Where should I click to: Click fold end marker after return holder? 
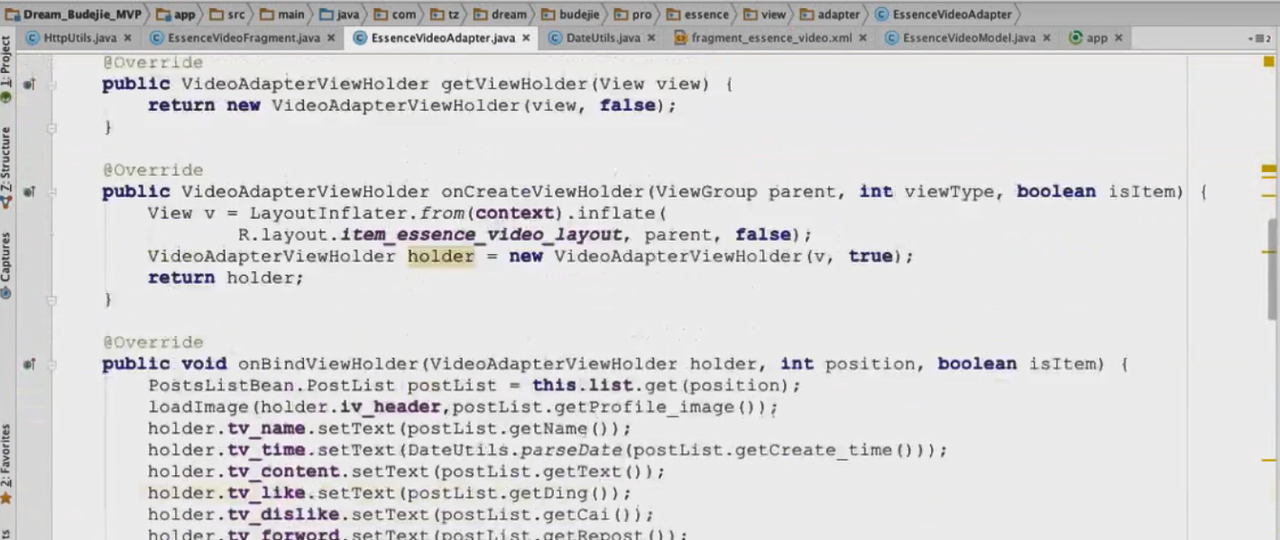[52, 299]
